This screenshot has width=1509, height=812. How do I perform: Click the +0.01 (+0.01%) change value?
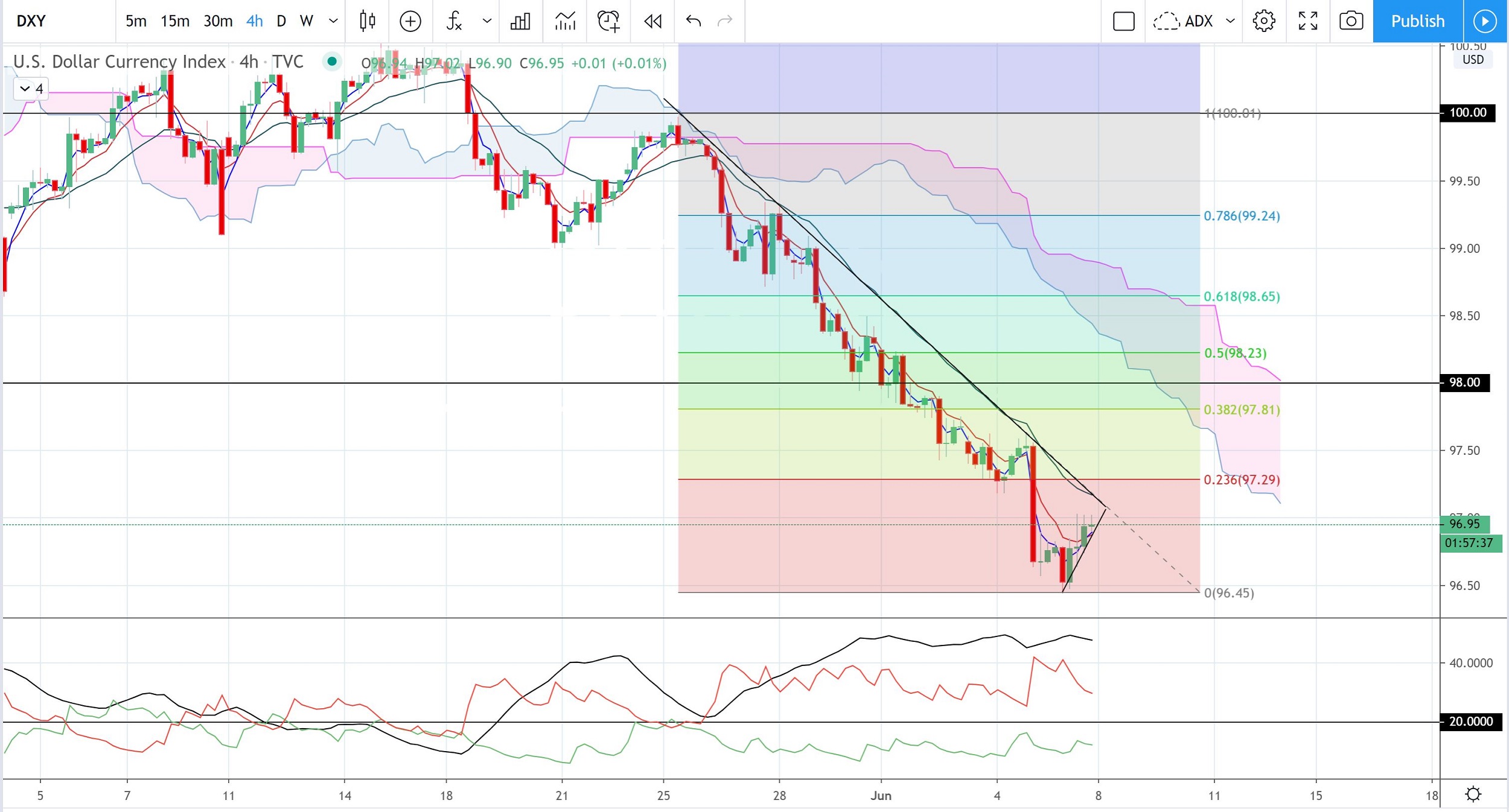[x=619, y=63]
